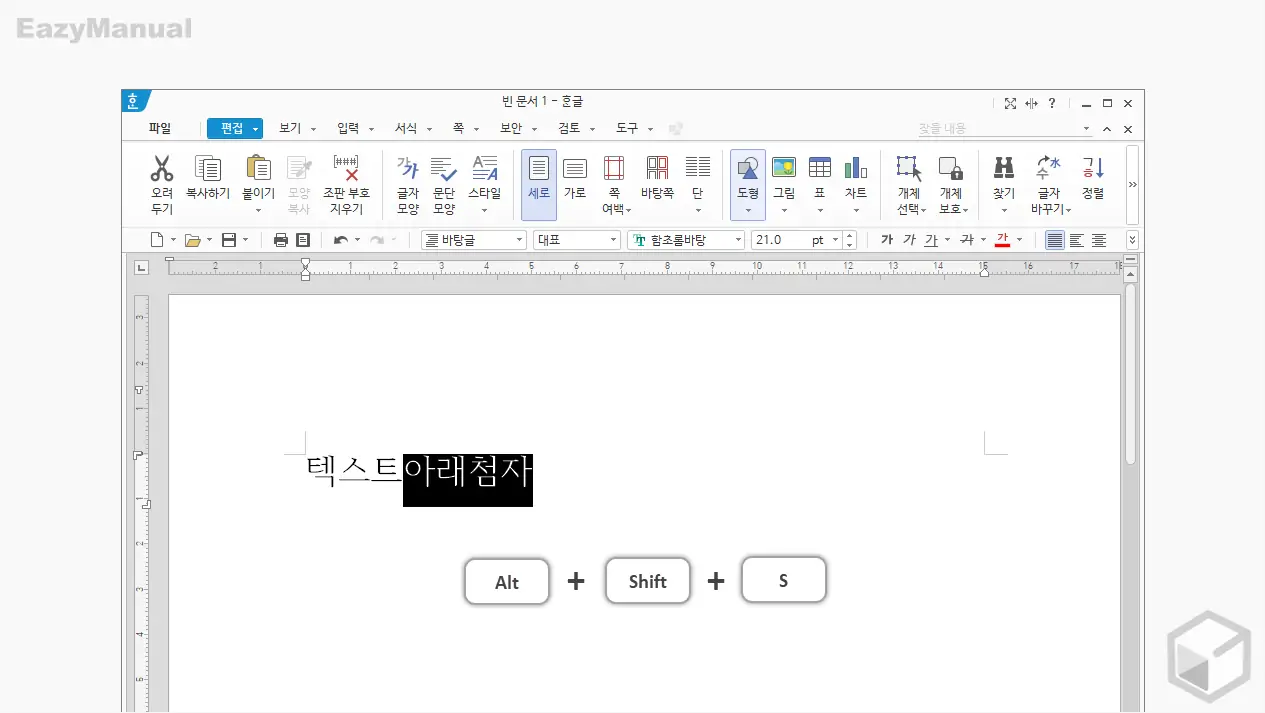Click the 개체 보호 object protect icon
This screenshot has height=713, width=1265.
(950, 168)
